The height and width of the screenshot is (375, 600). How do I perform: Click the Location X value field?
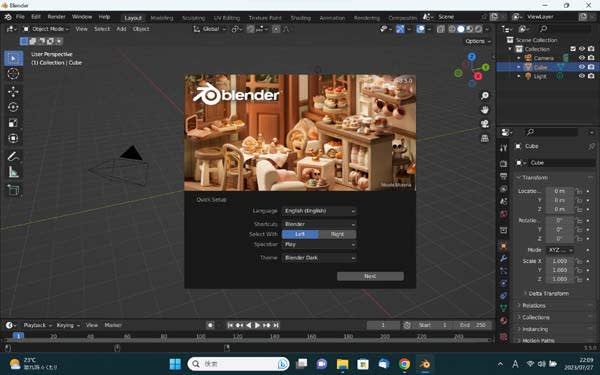point(559,191)
